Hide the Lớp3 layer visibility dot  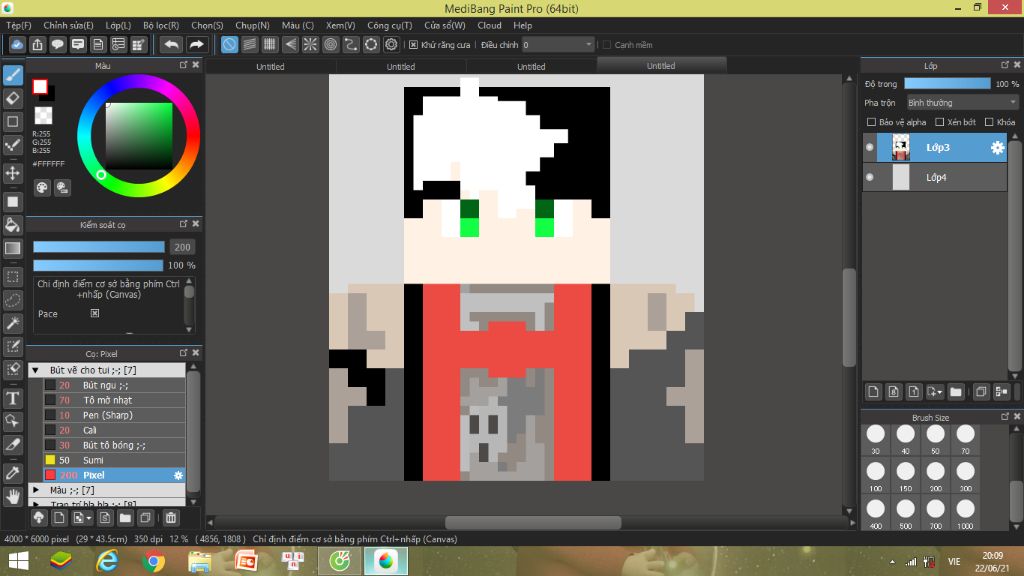[869, 148]
